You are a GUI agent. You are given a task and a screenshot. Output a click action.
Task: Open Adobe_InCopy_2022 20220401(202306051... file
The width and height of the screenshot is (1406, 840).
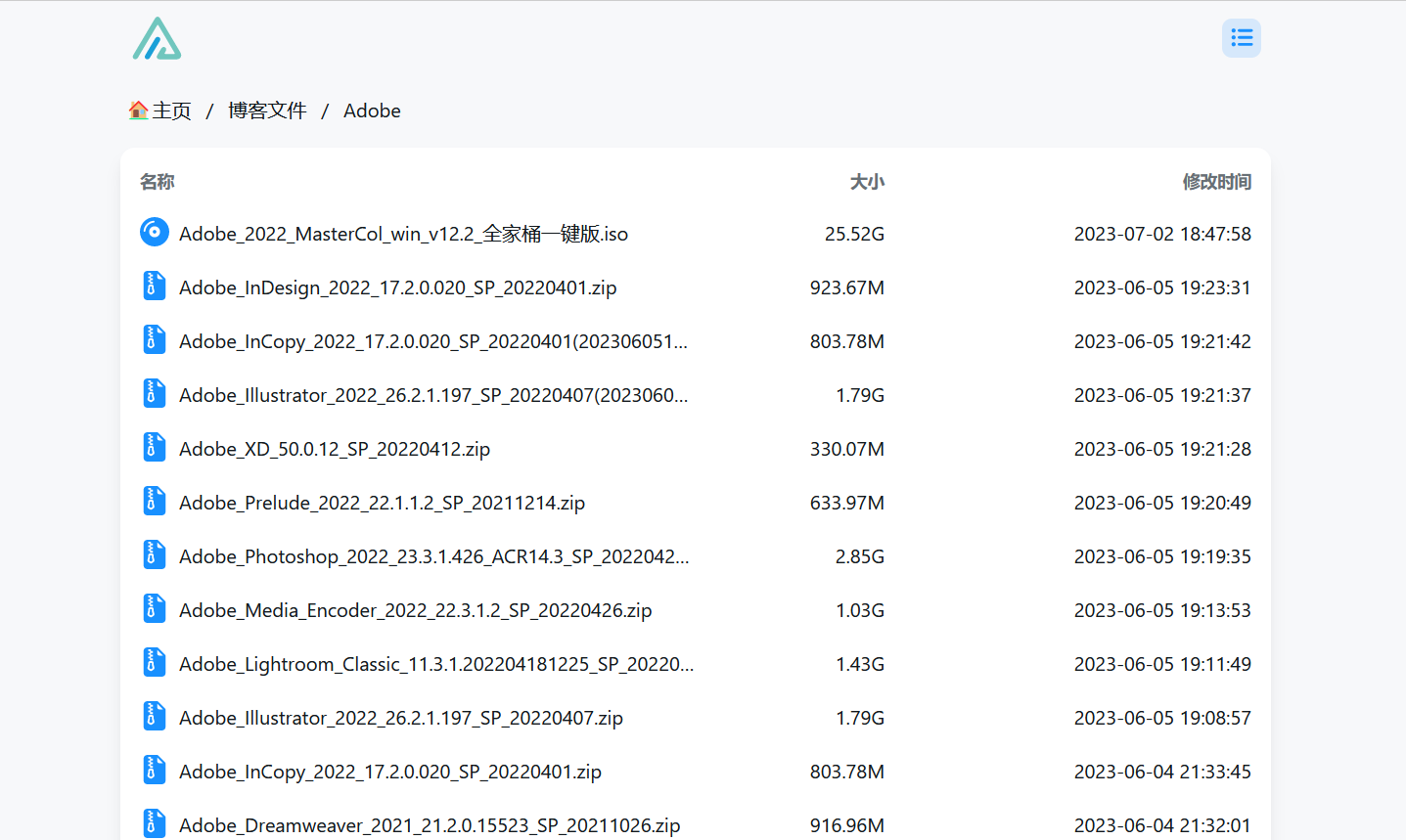[433, 341]
